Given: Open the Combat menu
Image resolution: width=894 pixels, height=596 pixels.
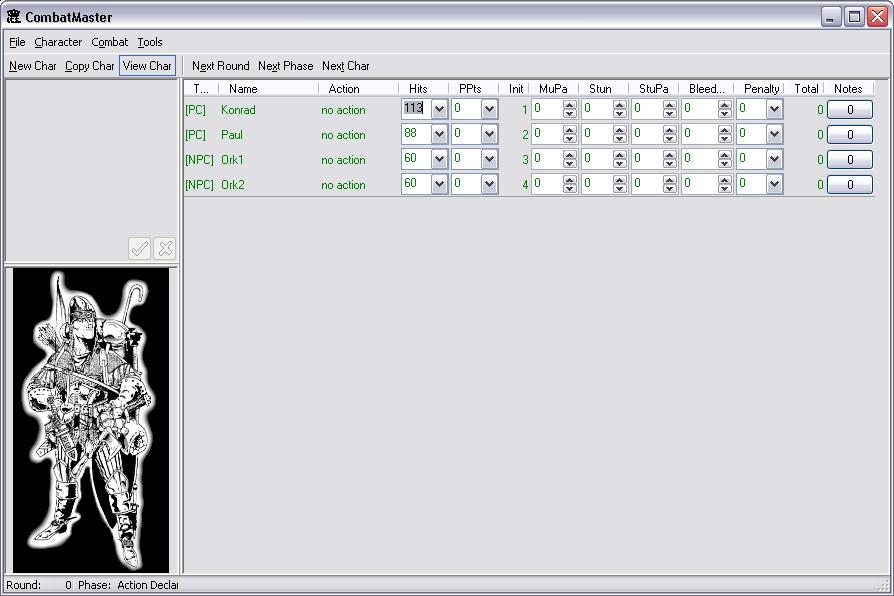Looking at the screenshot, I should (x=110, y=42).
